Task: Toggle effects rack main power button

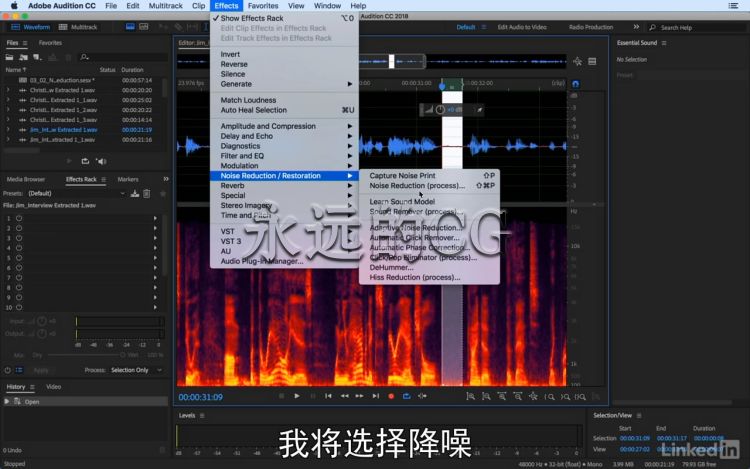Action: pos(8,370)
